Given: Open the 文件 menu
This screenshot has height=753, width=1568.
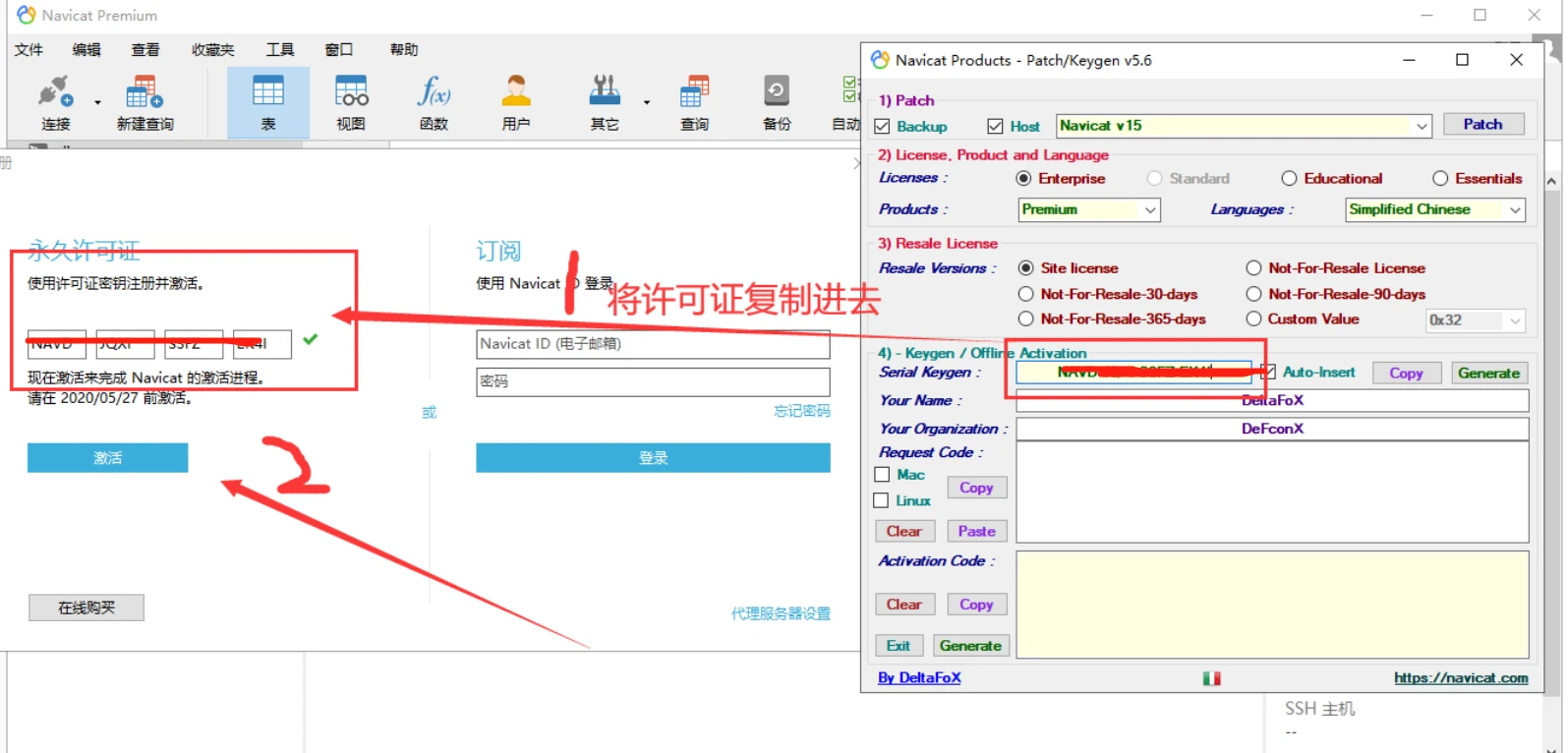Looking at the screenshot, I should click(x=29, y=49).
